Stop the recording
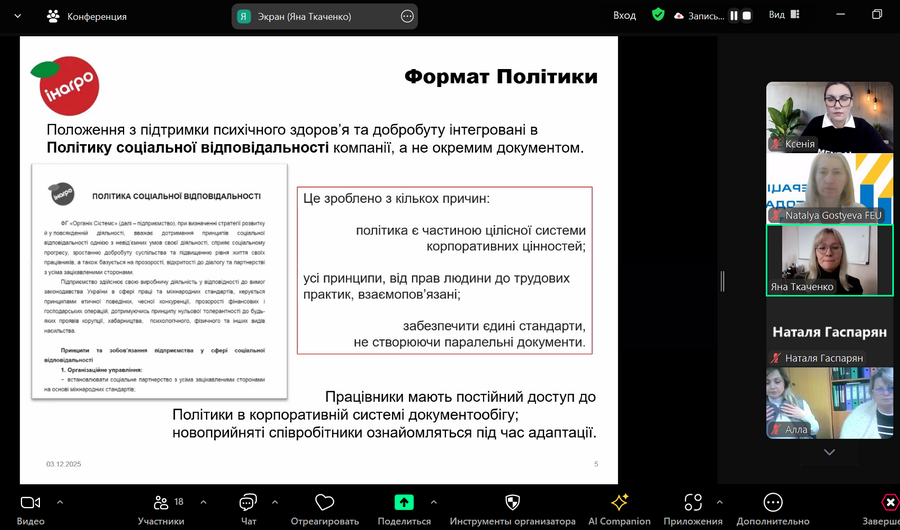 point(747,16)
